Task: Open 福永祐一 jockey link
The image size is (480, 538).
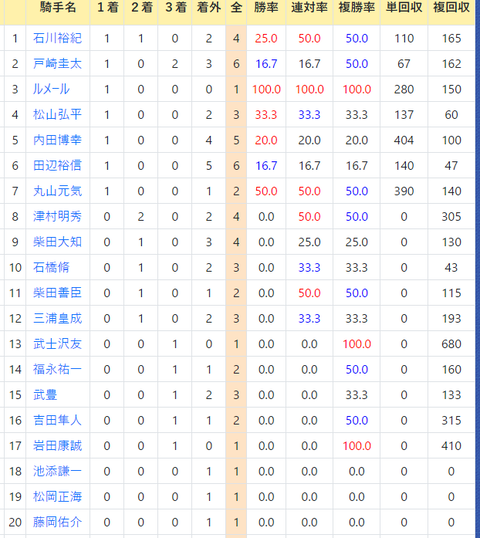Action: [x=57, y=369]
